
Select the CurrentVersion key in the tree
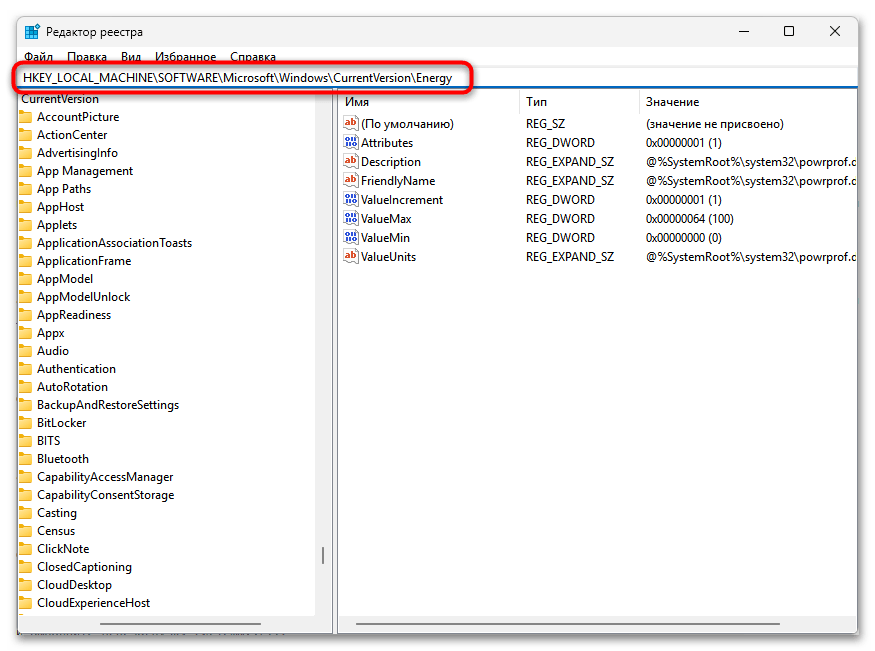click(x=60, y=99)
